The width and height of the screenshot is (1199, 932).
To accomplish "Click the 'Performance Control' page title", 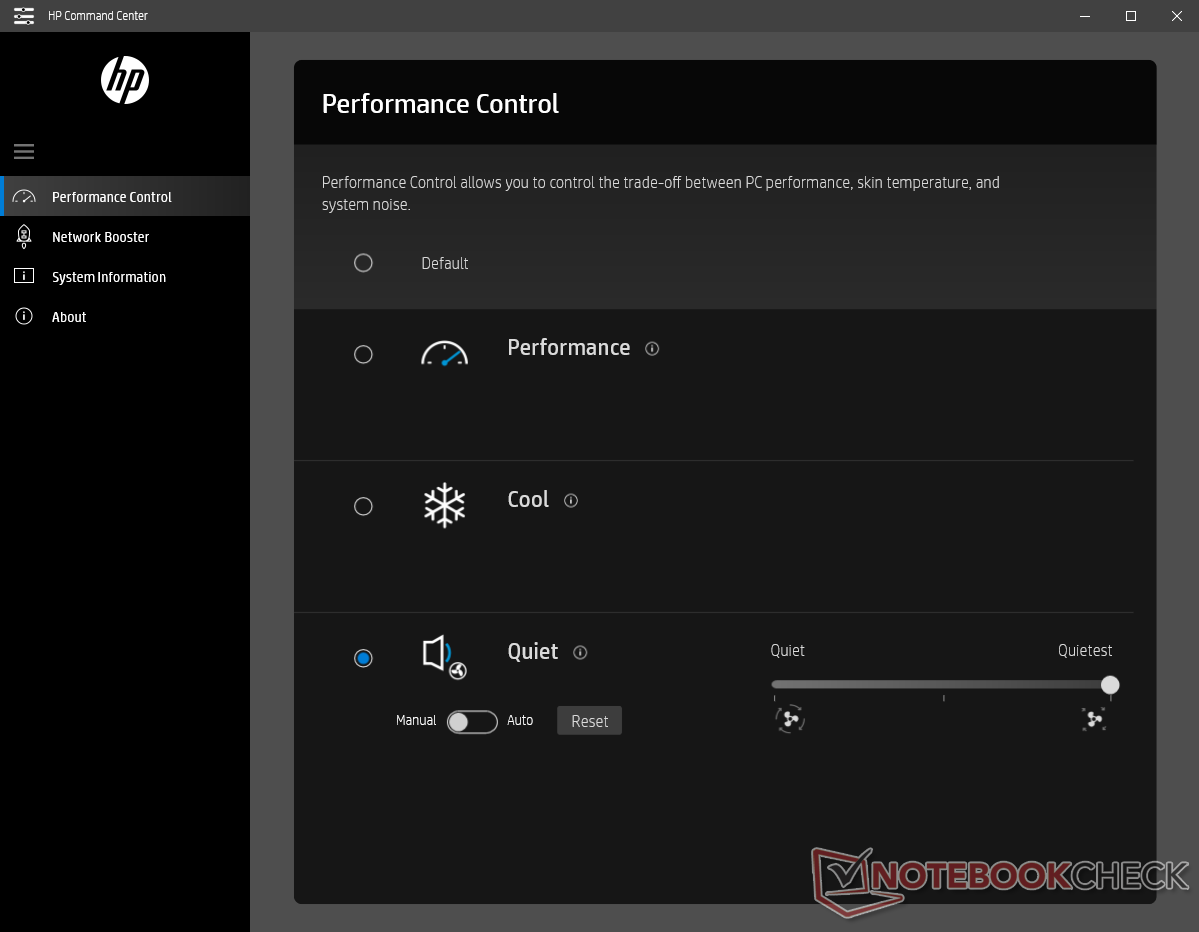I will click(x=440, y=103).
